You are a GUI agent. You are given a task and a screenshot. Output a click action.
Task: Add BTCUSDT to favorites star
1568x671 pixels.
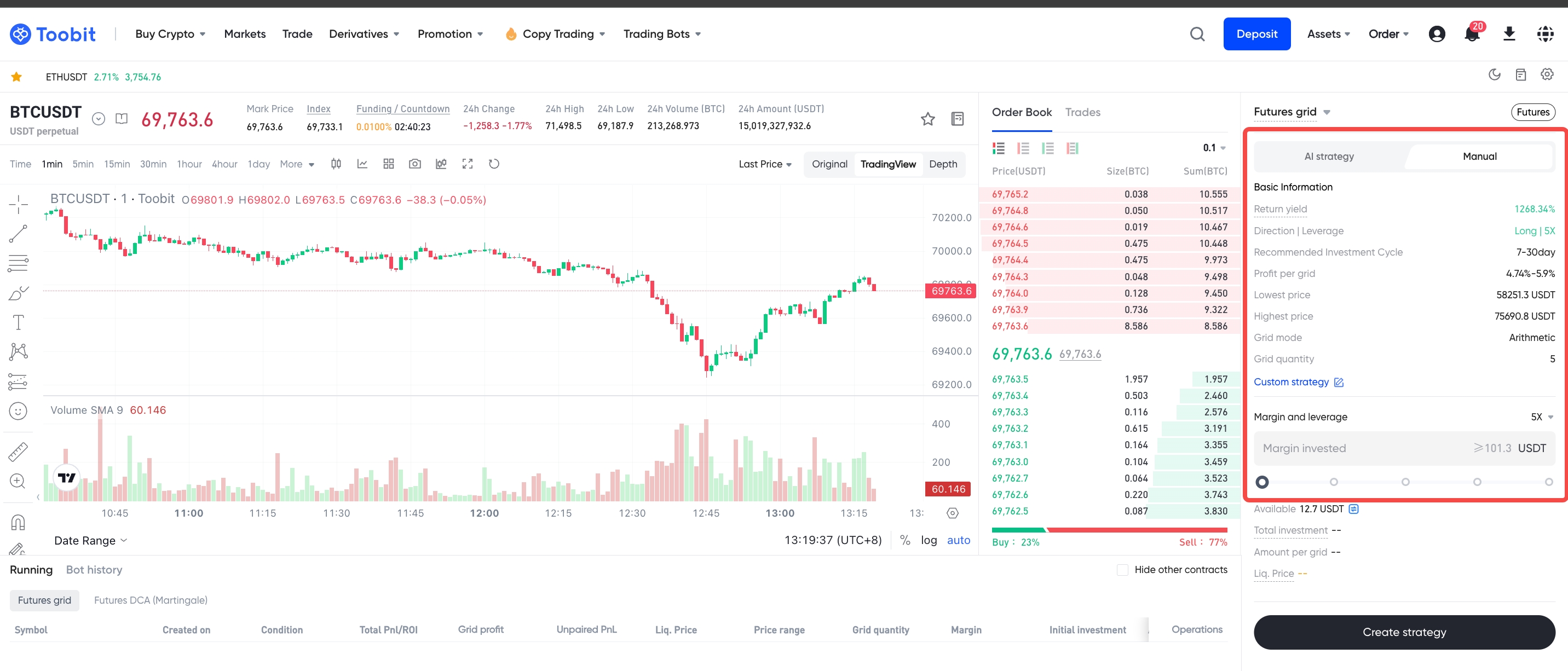[x=927, y=119]
